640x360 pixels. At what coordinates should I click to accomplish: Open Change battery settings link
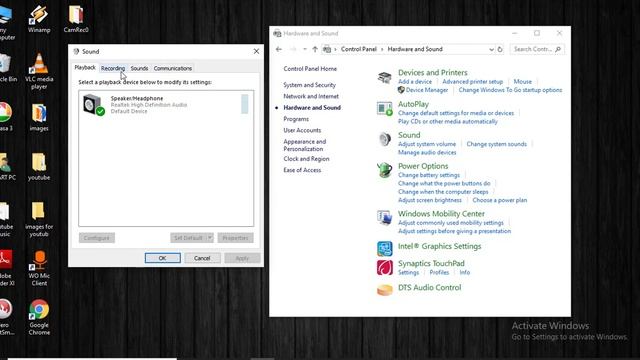pyautogui.click(x=429, y=175)
